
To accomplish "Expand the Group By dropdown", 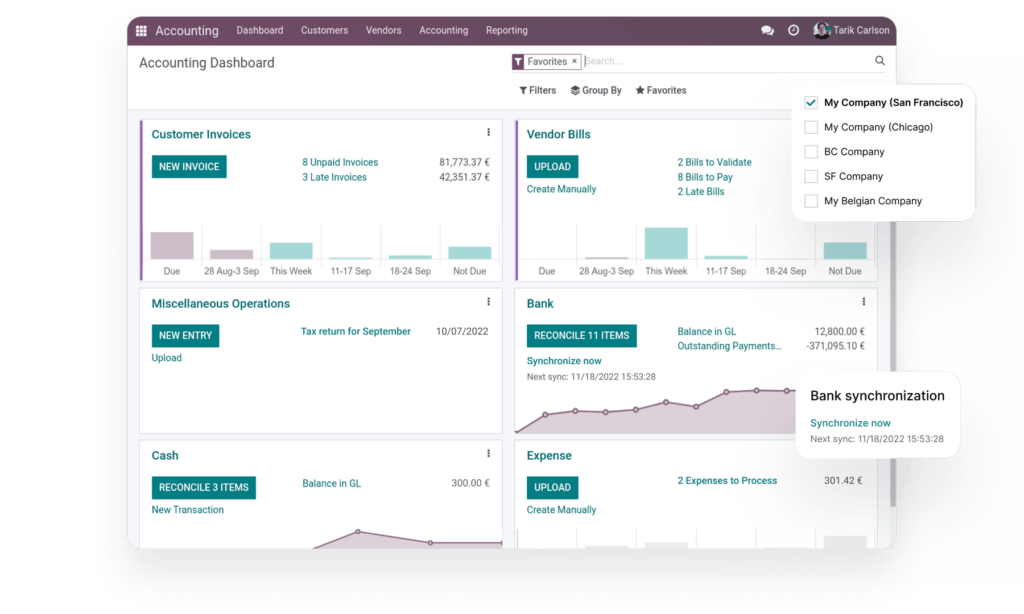I will [596, 90].
